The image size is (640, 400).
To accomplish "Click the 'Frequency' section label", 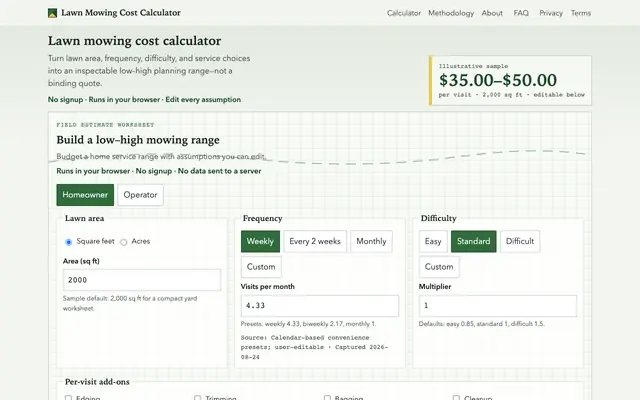I will coord(262,218).
